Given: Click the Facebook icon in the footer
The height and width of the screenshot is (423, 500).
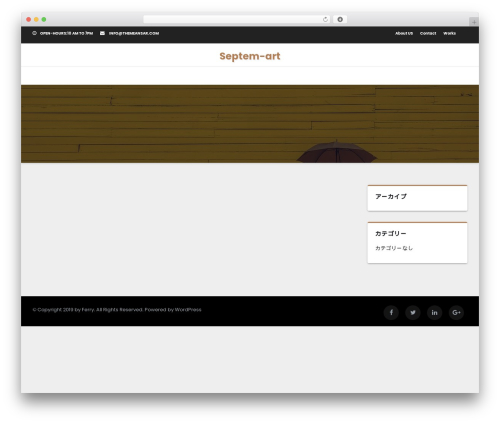Looking at the screenshot, I should pyautogui.click(x=391, y=312).
